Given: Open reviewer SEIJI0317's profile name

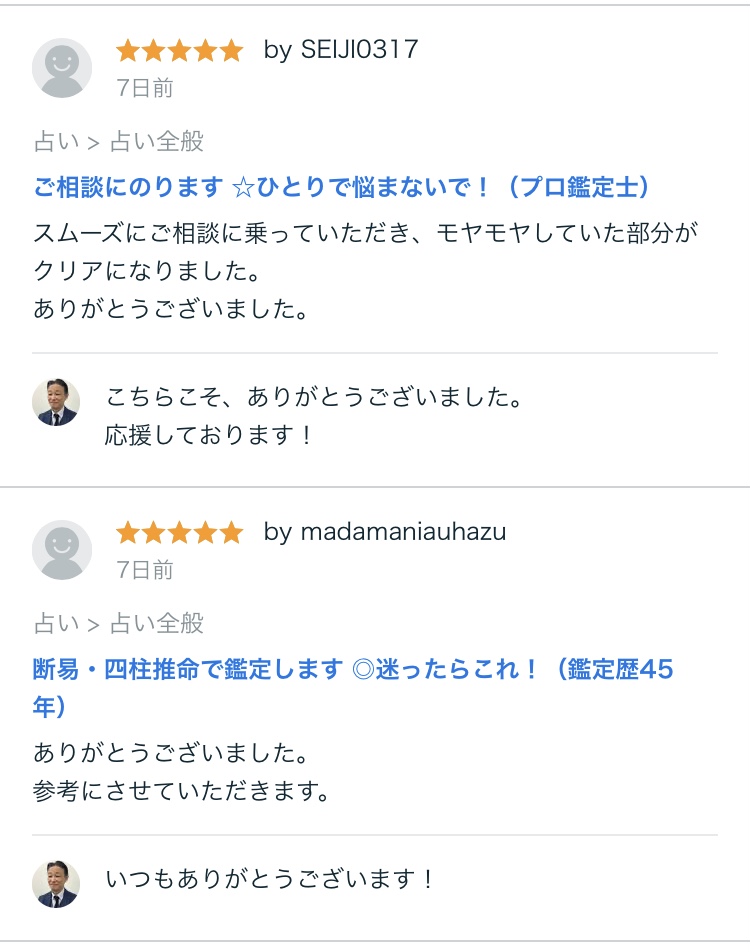Looking at the screenshot, I should pos(341,50).
